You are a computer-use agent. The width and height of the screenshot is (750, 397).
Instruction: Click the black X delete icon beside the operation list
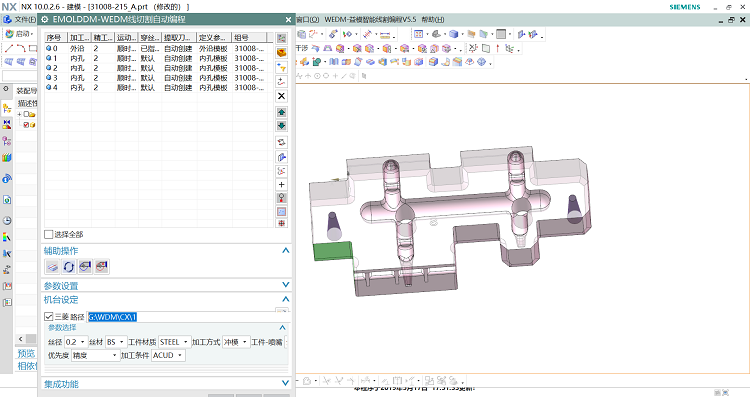pyautogui.click(x=281, y=96)
